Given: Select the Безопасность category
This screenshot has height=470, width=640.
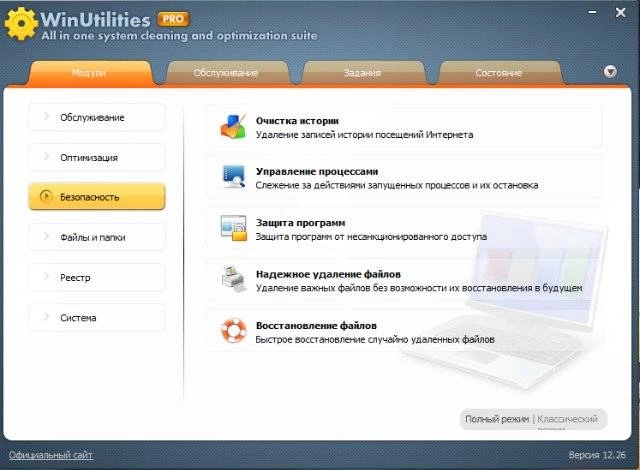Looking at the screenshot, I should pos(97,197).
